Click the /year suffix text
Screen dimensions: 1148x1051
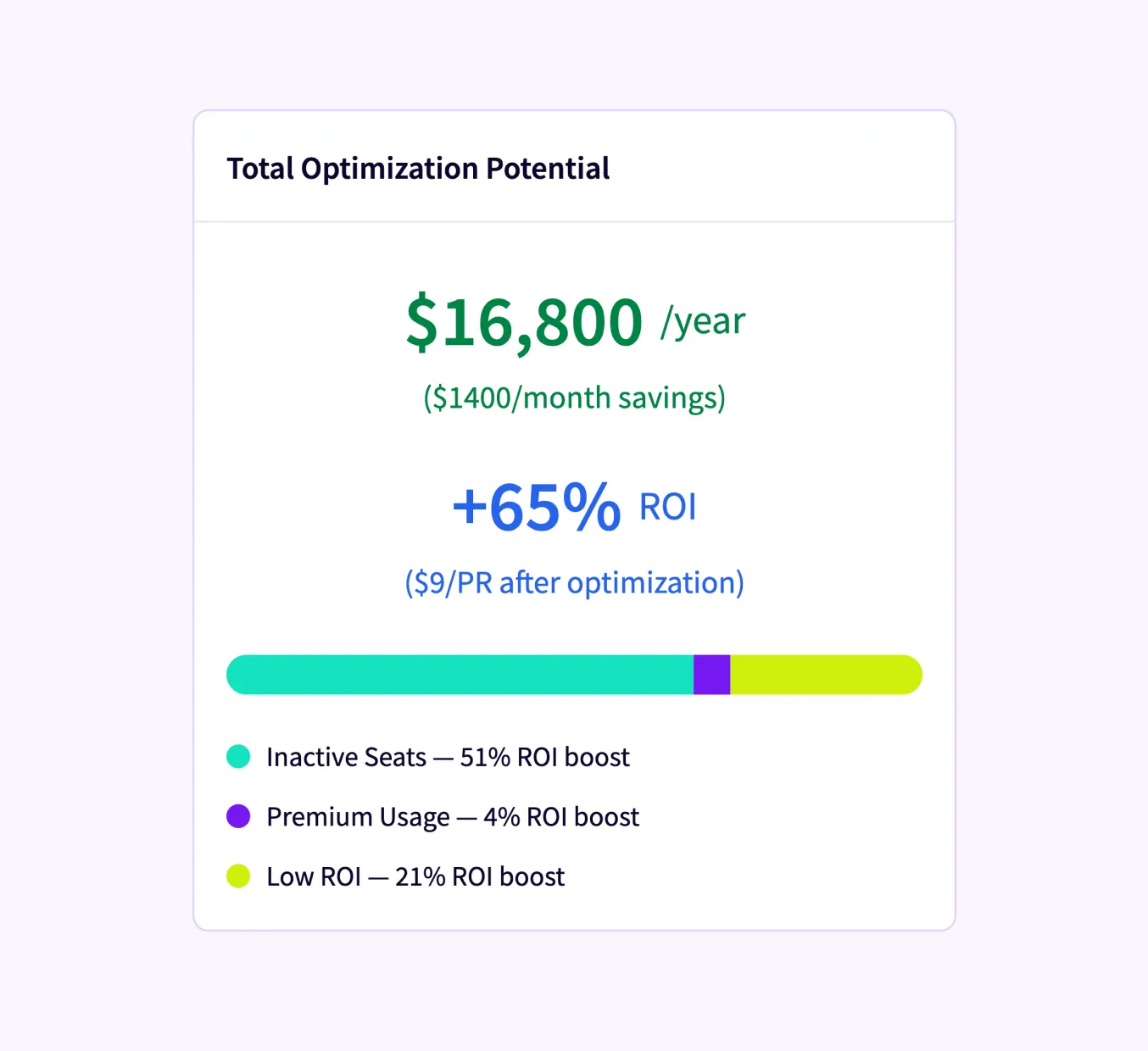point(703,322)
